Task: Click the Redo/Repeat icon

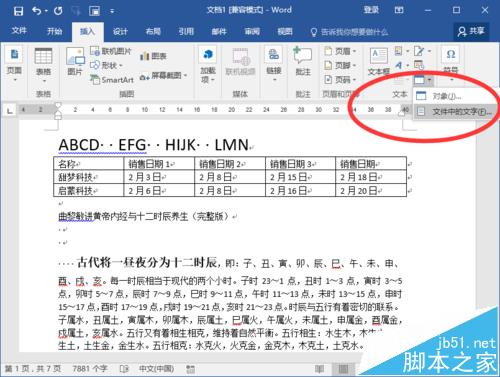Action: pyautogui.click(x=58, y=11)
